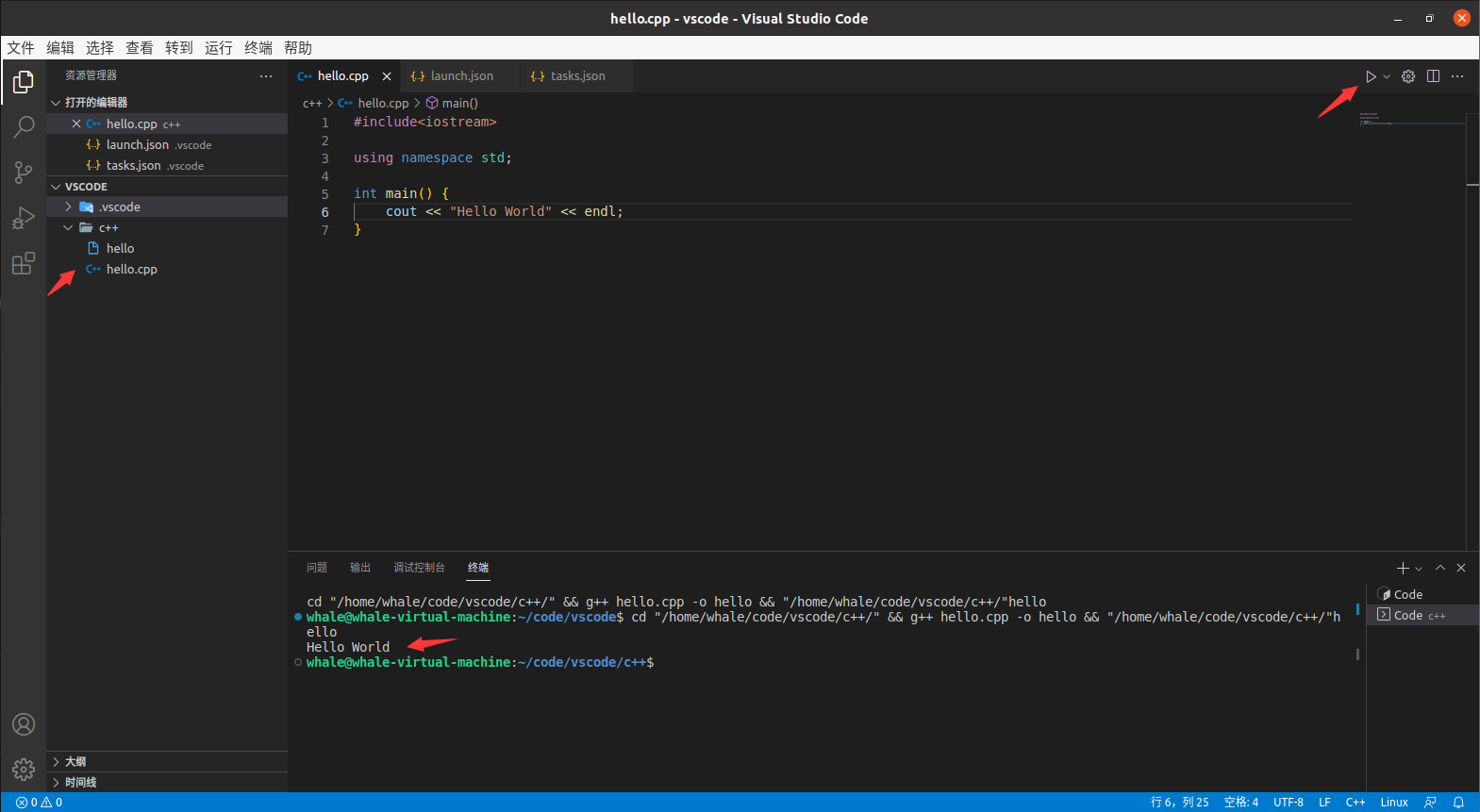Open the 选择 menu

click(x=100, y=48)
